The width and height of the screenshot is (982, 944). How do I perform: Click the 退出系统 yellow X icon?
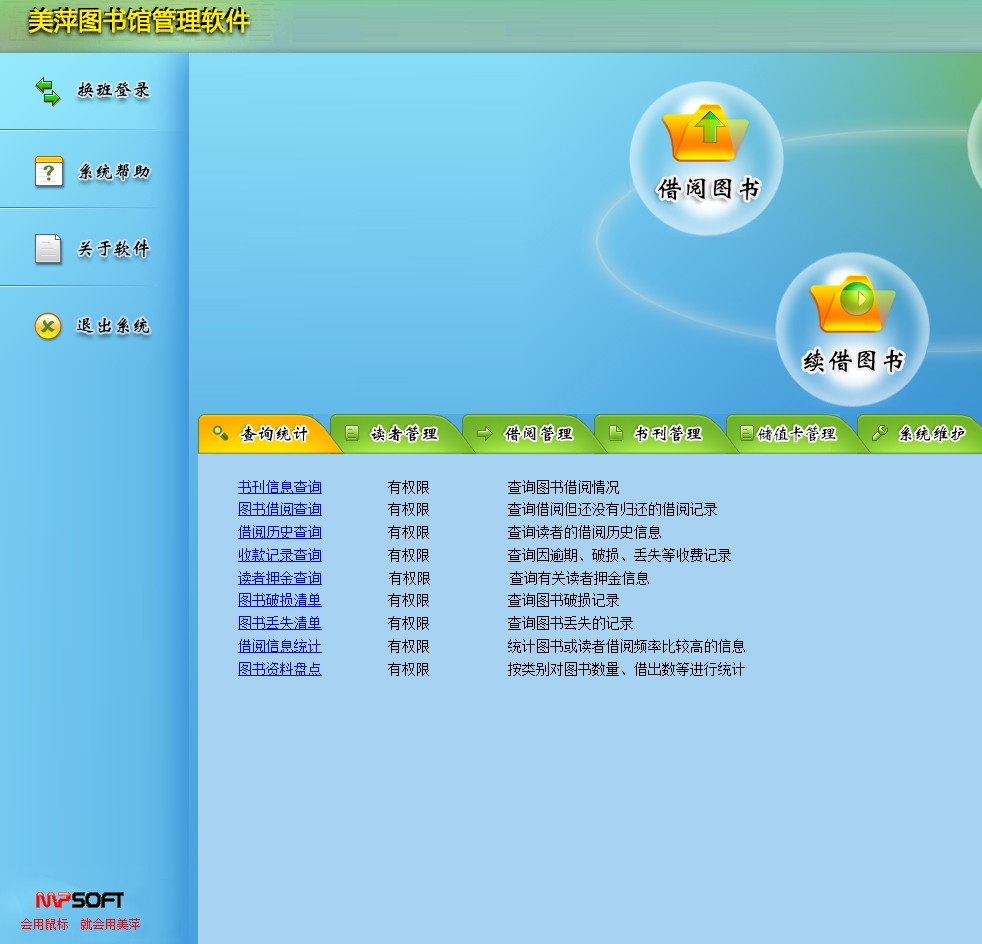coord(48,326)
